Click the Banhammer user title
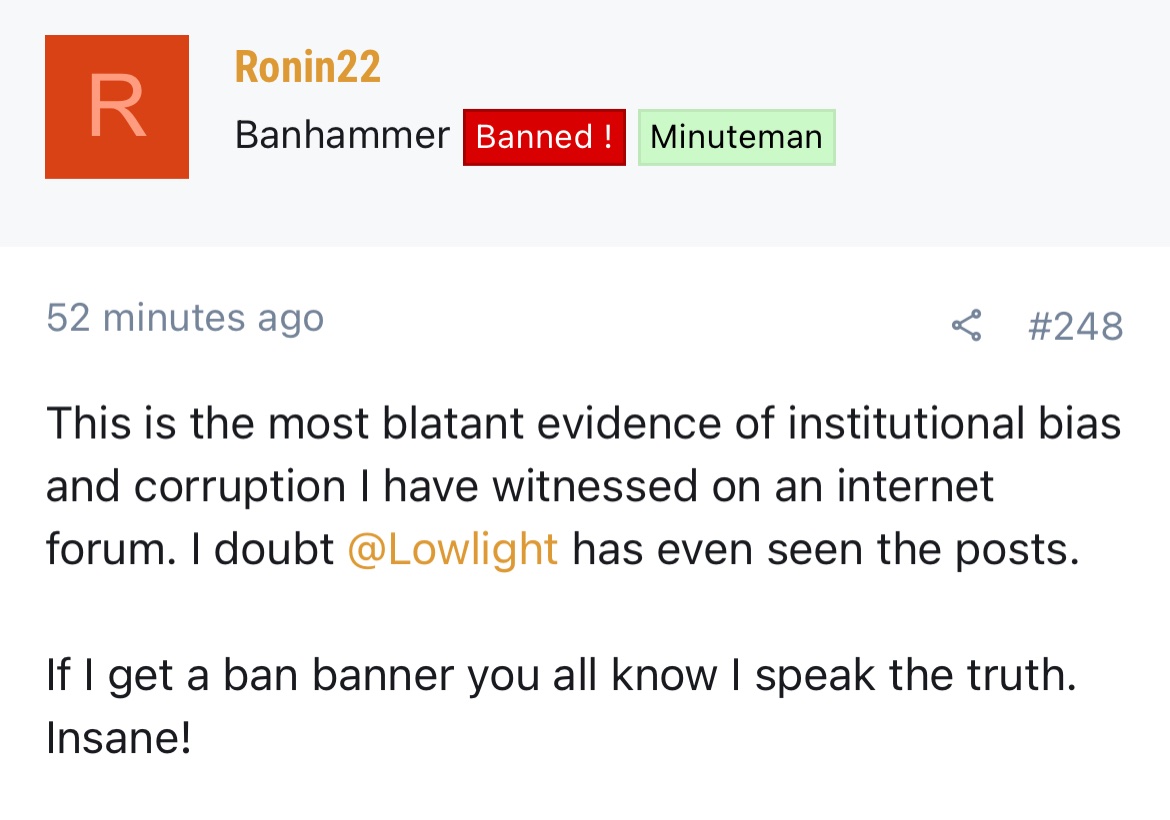The height and width of the screenshot is (820, 1170). (x=342, y=135)
